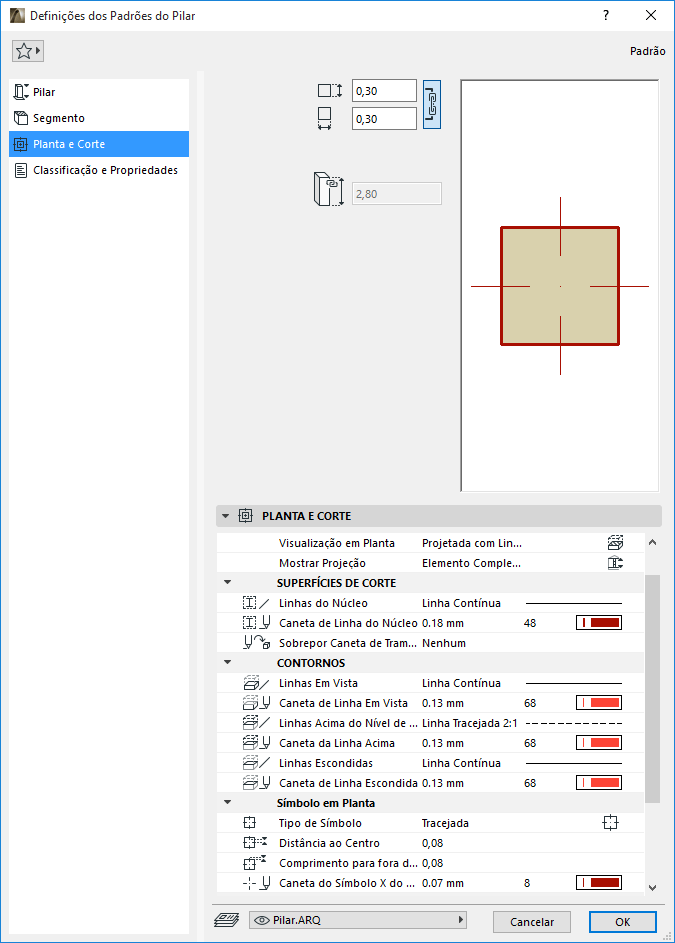This screenshot has width=675, height=943.
Task: Click Caneta do Símbolo X pen icon
Action: click(x=256, y=883)
